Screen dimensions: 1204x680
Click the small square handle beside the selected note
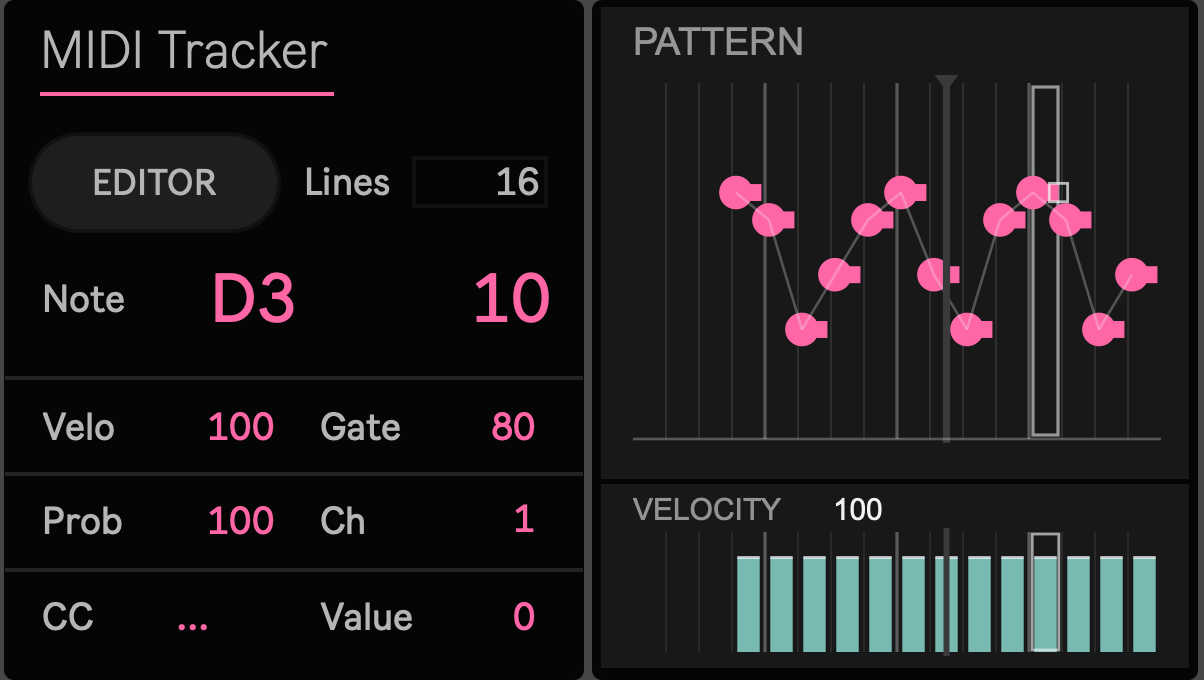[1058, 192]
